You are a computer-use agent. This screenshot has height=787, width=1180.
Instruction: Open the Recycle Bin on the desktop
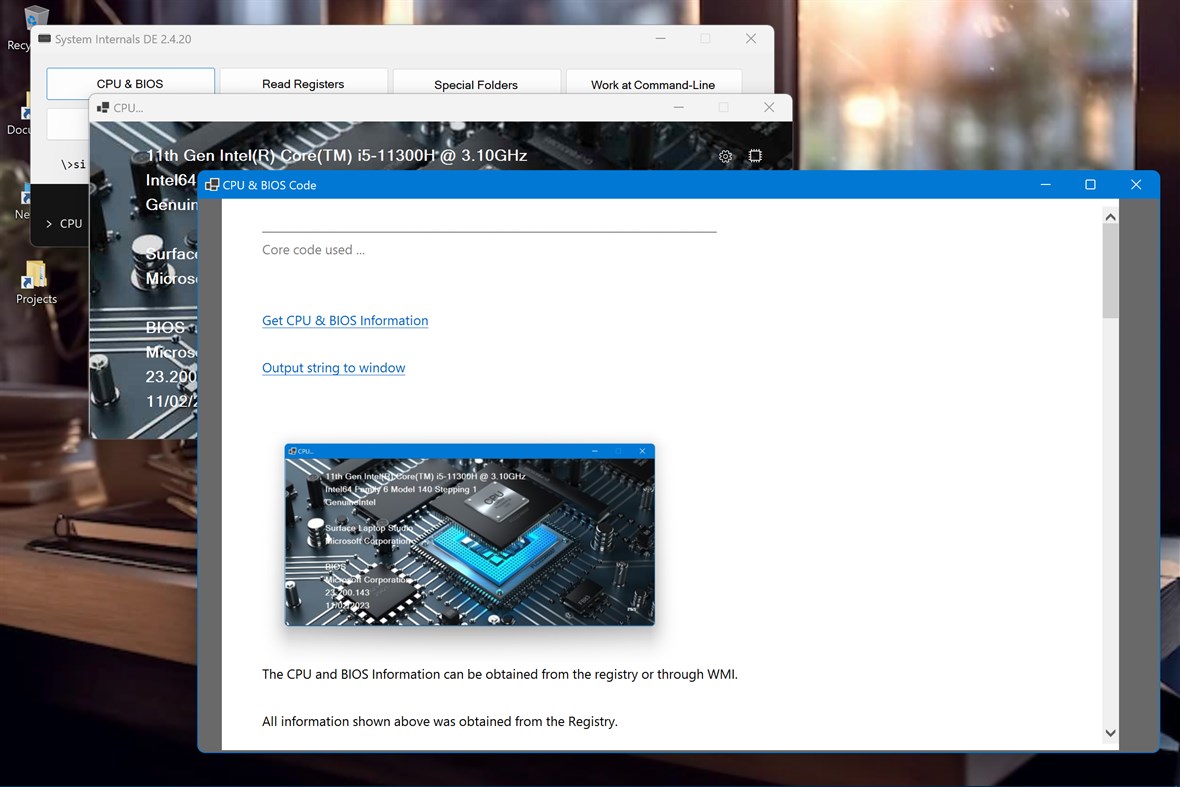pyautogui.click(x=36, y=20)
